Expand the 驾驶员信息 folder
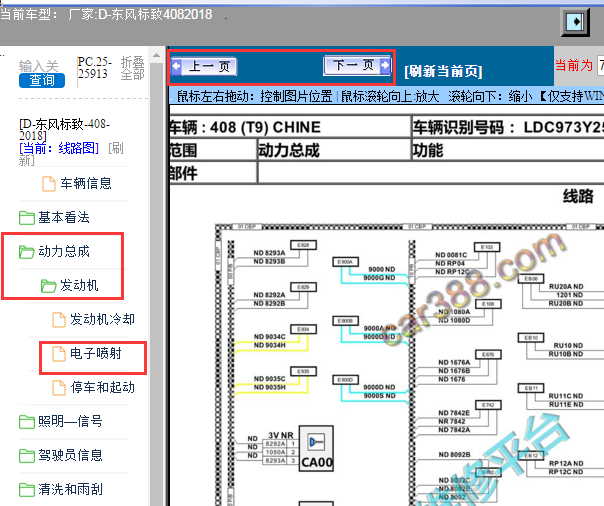 (70, 455)
